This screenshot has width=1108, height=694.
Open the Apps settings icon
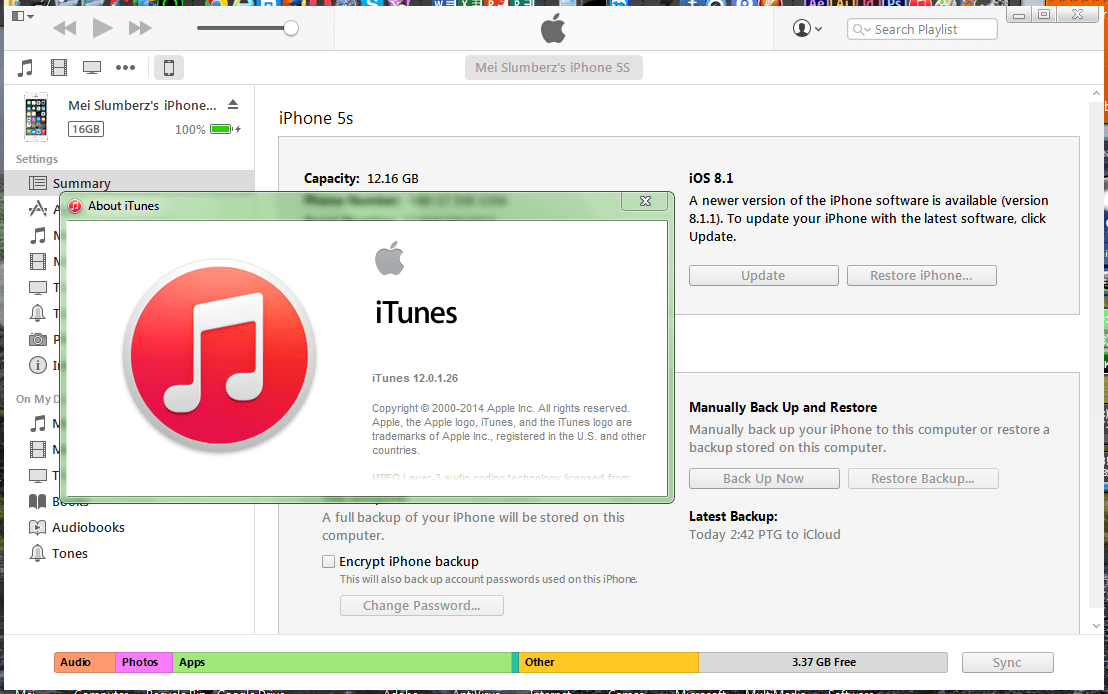click(38, 209)
